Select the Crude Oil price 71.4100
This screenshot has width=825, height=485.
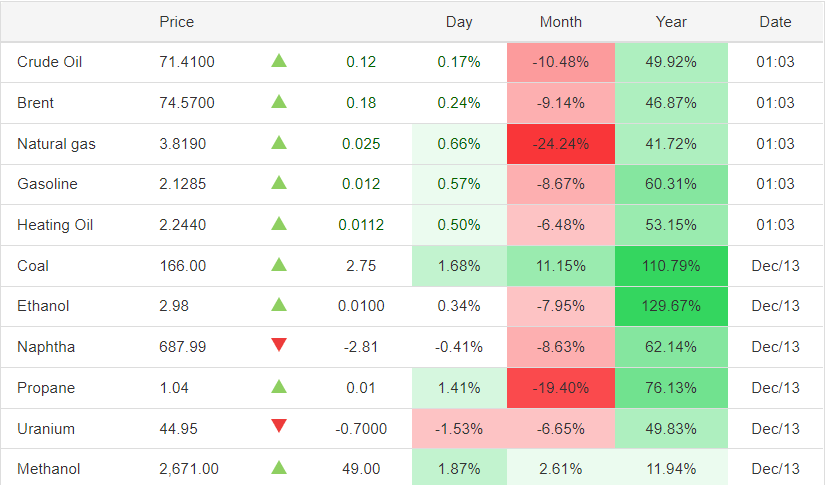[x=187, y=62]
